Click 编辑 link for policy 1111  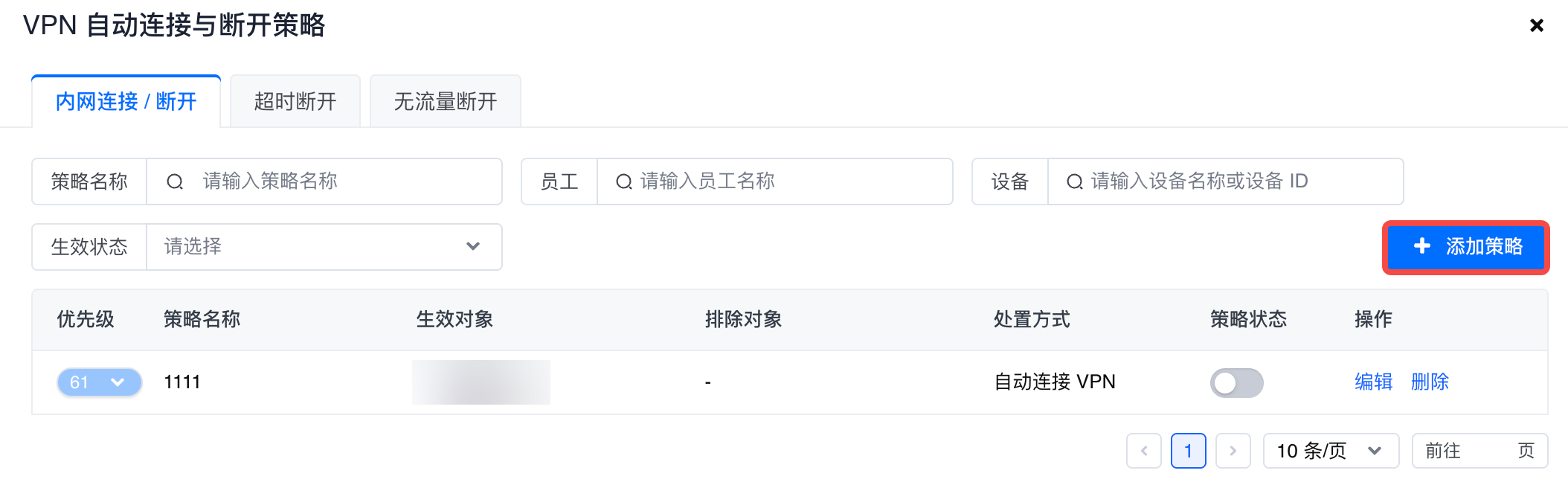tap(1373, 382)
